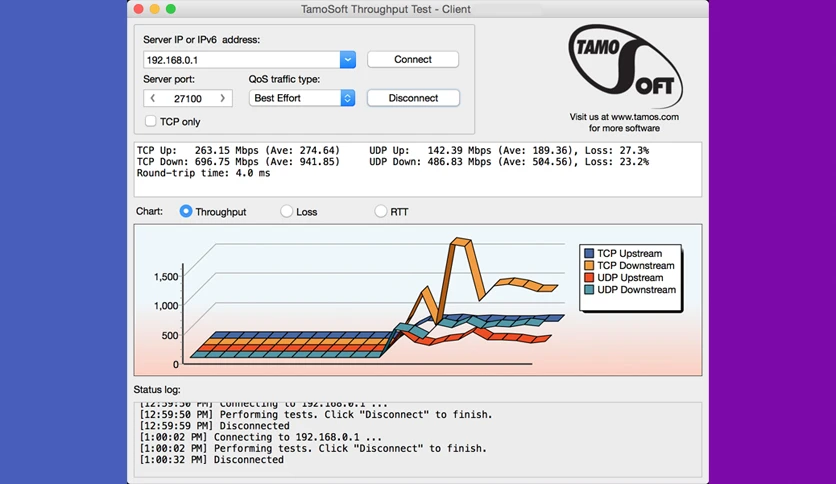Open the QoS traffic type dropdown
This screenshot has height=484, width=836.
pyautogui.click(x=302, y=98)
